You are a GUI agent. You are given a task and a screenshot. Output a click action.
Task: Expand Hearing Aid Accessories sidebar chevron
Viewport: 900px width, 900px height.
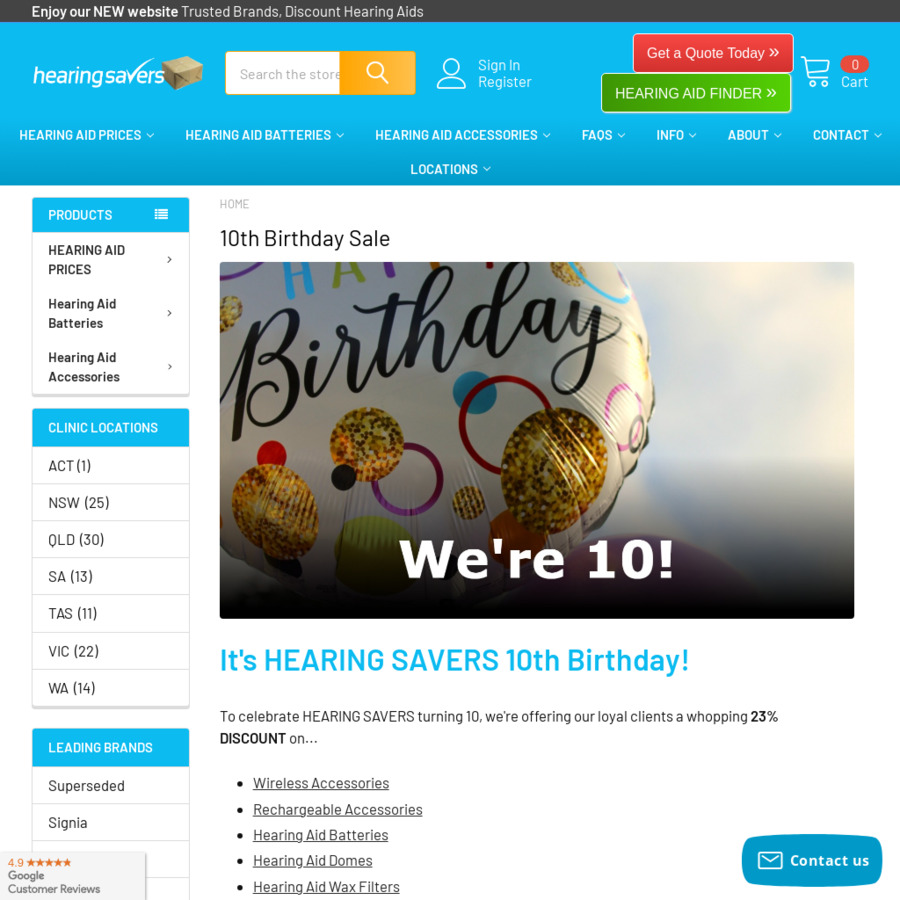(169, 366)
